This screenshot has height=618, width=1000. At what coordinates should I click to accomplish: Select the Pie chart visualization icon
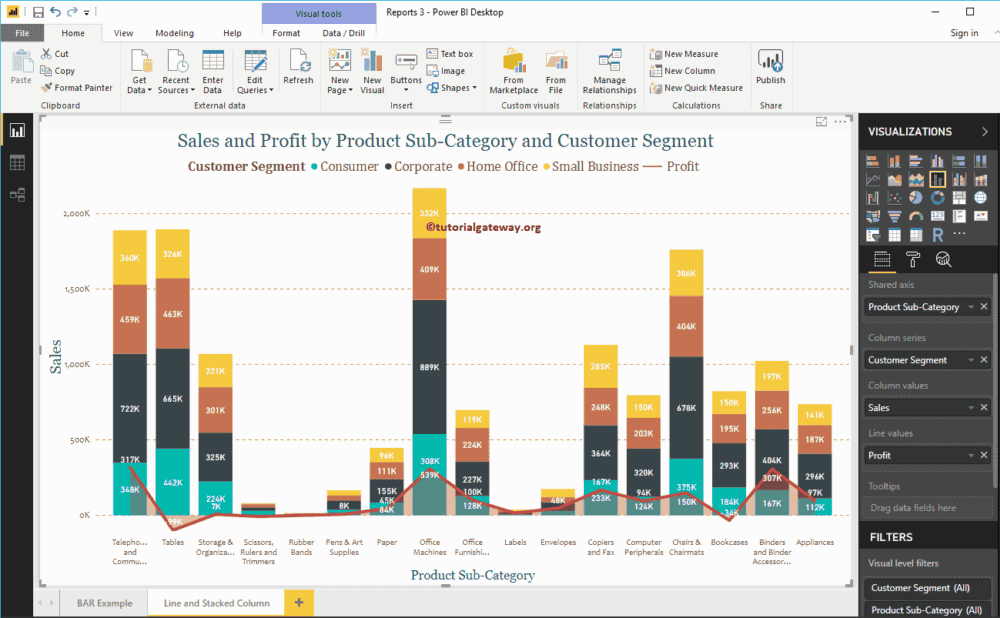916,198
